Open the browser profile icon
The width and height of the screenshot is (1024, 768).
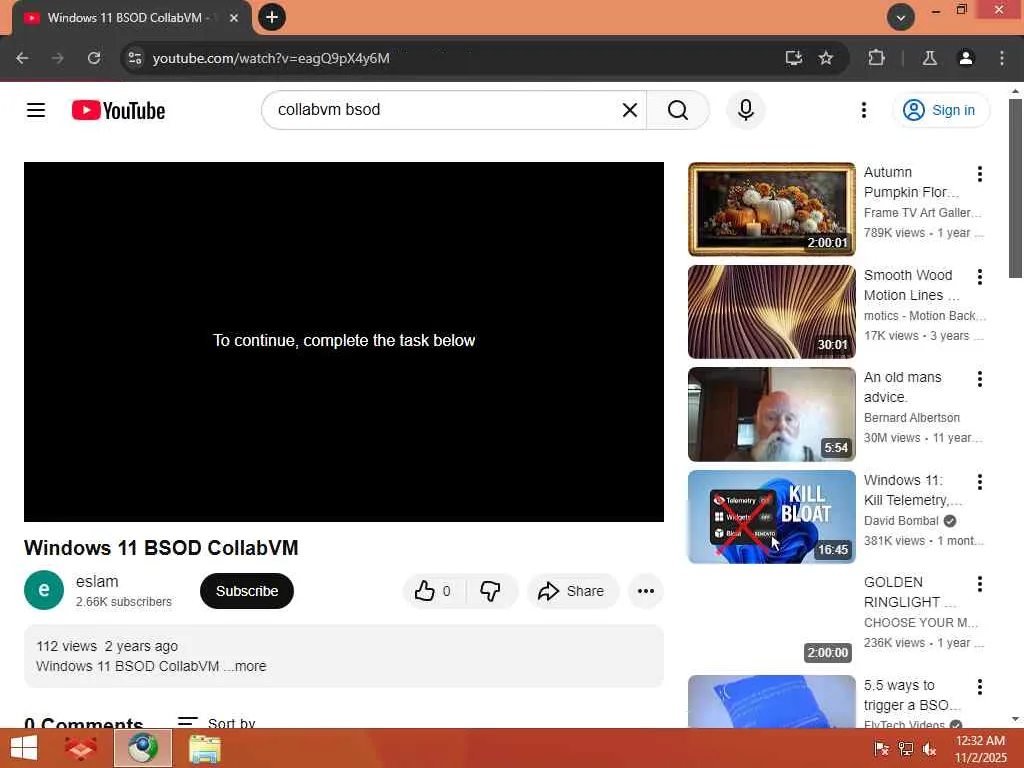(x=966, y=58)
